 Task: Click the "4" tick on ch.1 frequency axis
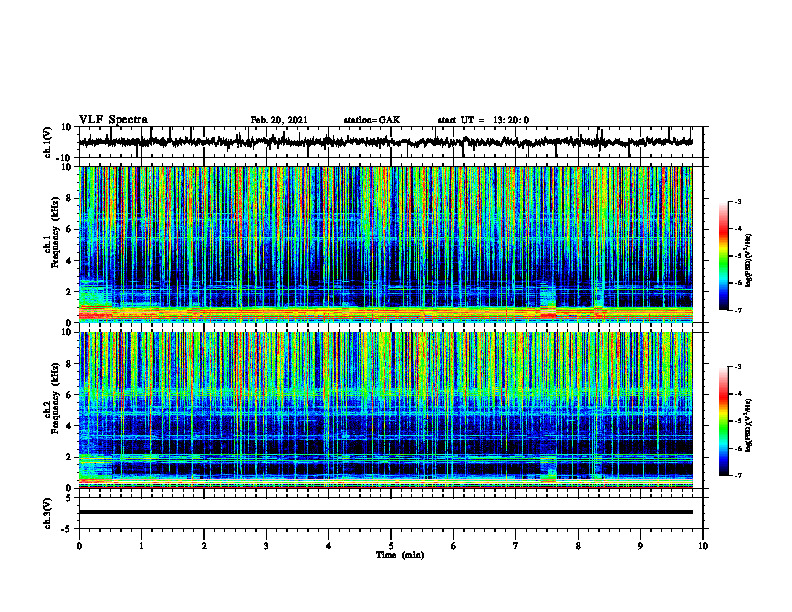[69, 261]
